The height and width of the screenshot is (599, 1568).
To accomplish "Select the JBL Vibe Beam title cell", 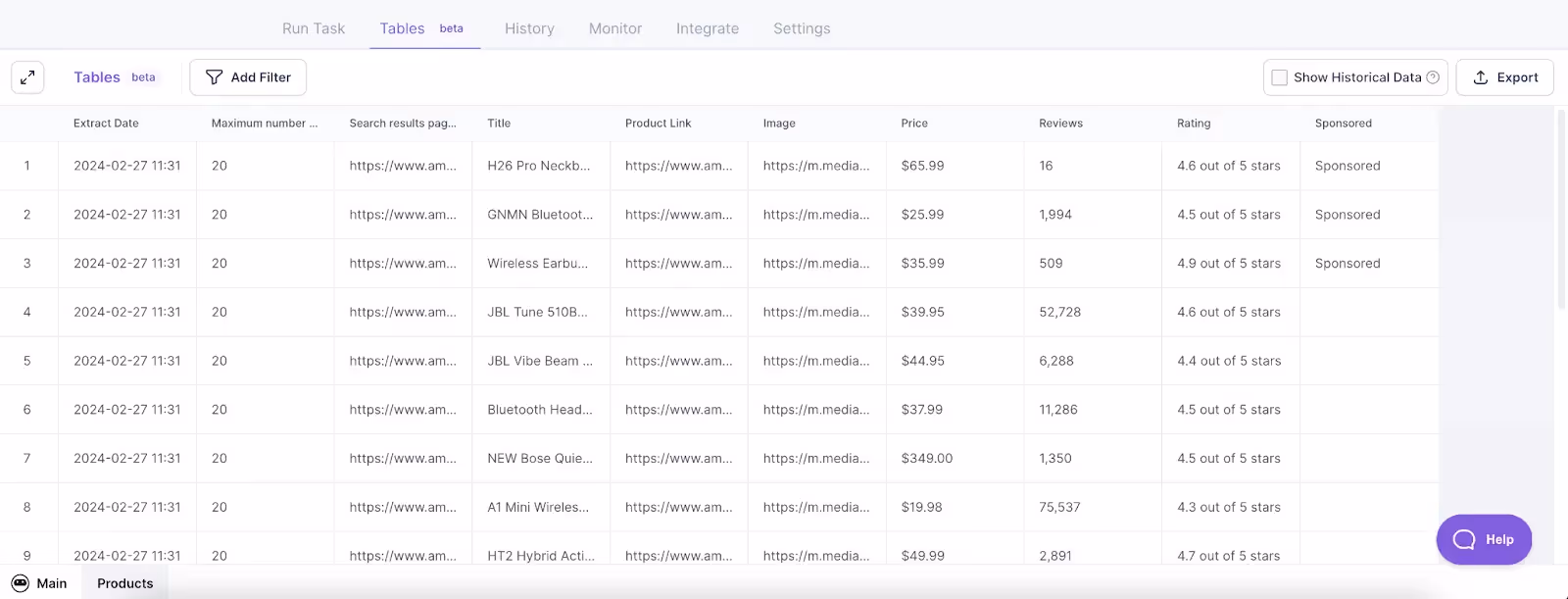I will 541,361.
